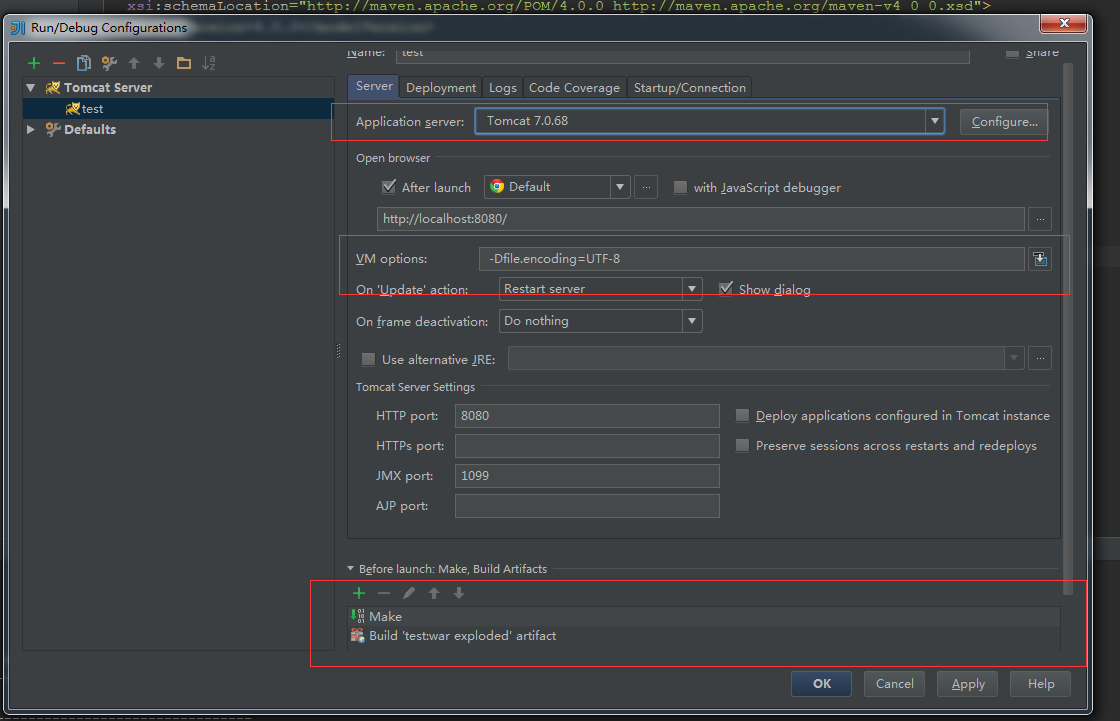Click JMX port field 1099
Image resolution: width=1120 pixels, height=721 pixels.
pyautogui.click(x=587, y=476)
